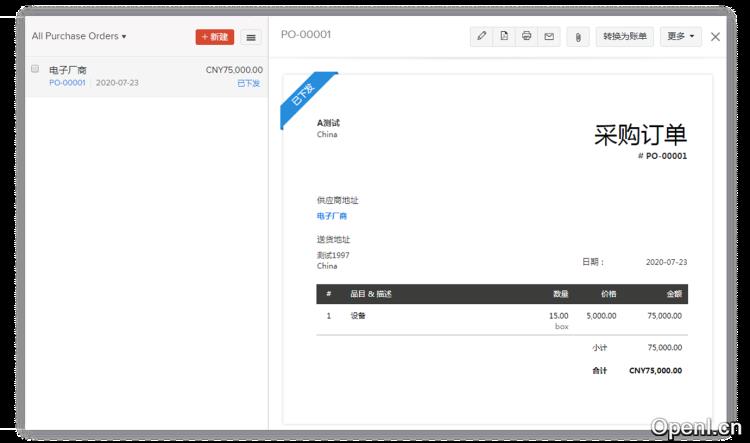This screenshot has height=443, width=750.
Task: Click the 设备 item name cell
Action: 358,316
